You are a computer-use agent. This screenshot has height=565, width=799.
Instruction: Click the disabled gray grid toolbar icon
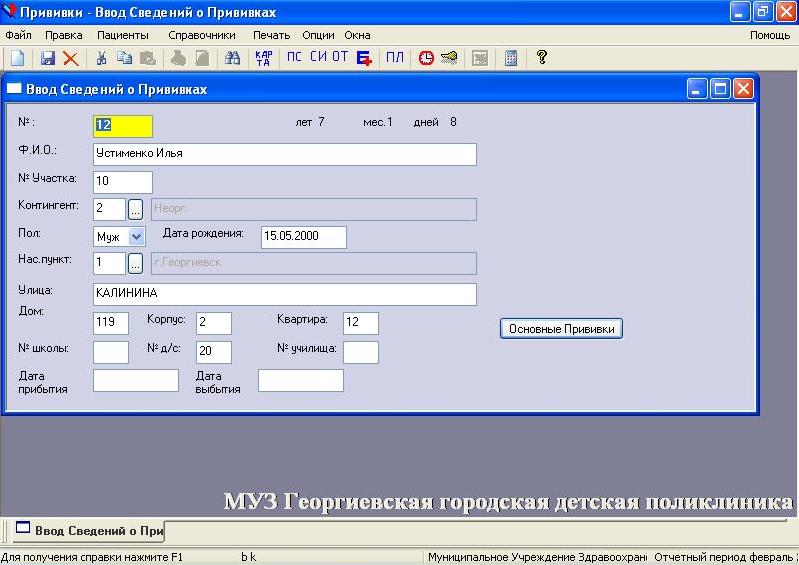point(480,58)
